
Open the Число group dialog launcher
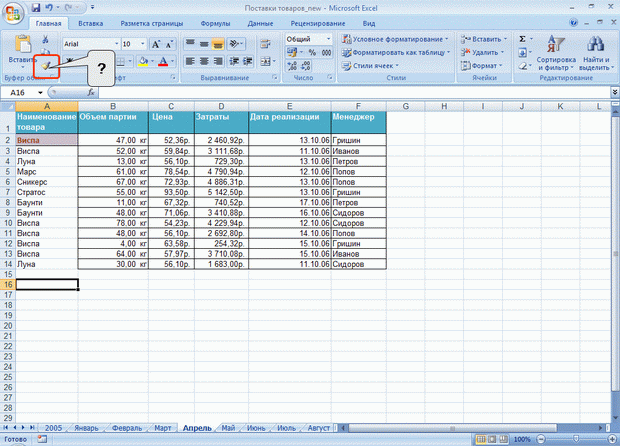329,77
